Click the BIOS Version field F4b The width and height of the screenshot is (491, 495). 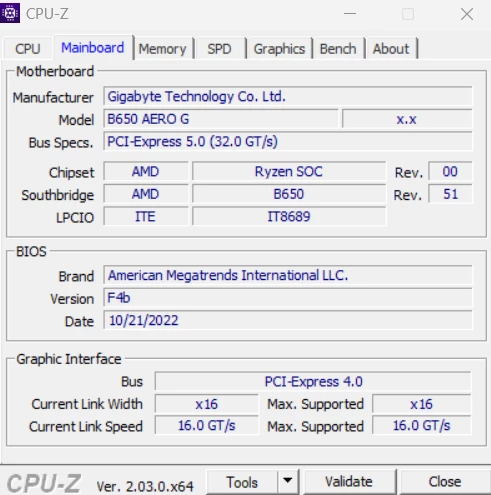pyautogui.click(x=288, y=298)
